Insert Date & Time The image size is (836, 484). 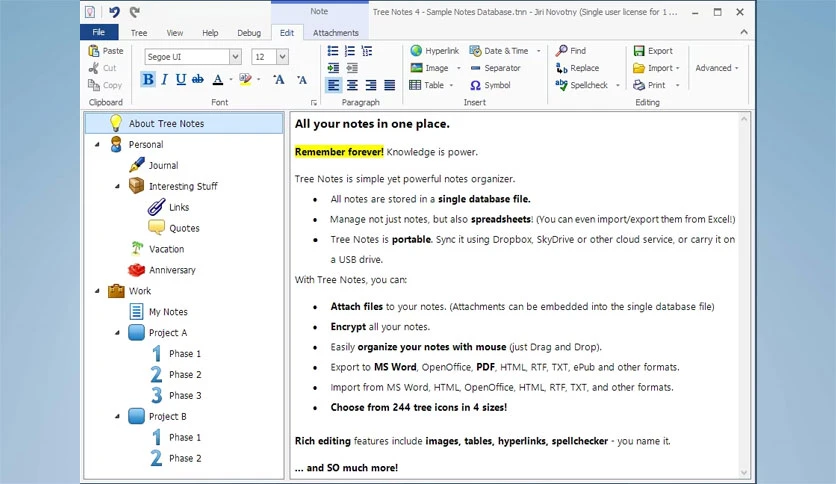(x=499, y=51)
